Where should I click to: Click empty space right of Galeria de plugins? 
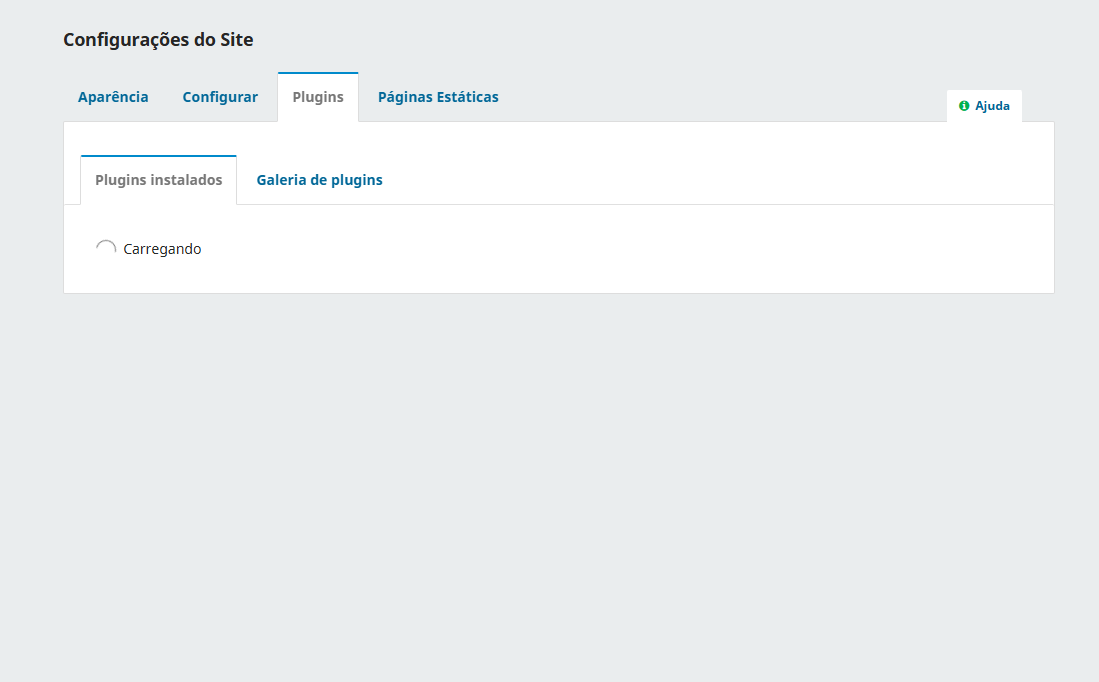[700, 180]
